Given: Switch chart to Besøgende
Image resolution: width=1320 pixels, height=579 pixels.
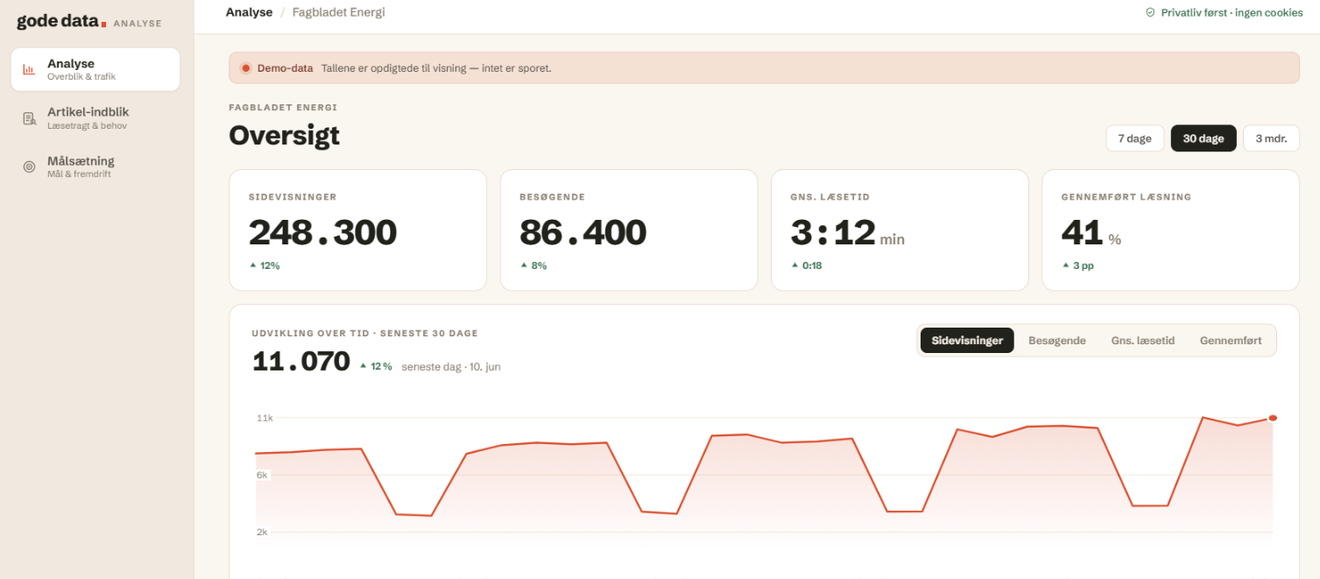Looking at the screenshot, I should tap(1057, 340).
